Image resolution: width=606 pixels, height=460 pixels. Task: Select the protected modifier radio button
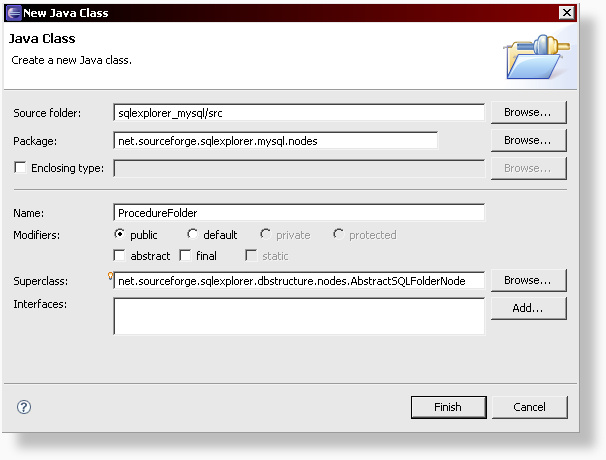[x=338, y=234]
